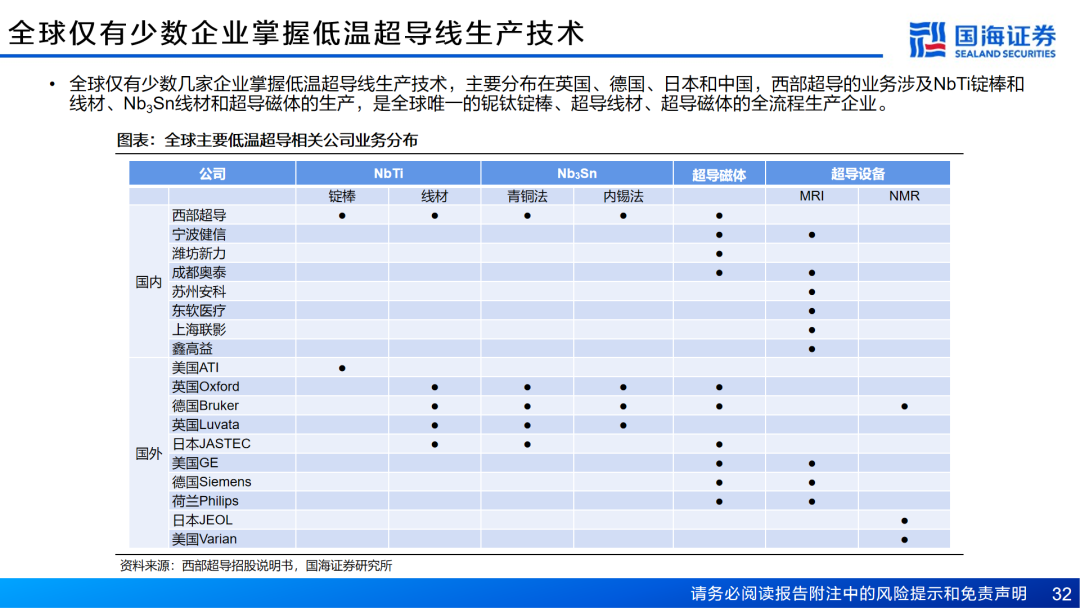Select the 国内 group label
1080x608 pixels.
(x=149, y=282)
